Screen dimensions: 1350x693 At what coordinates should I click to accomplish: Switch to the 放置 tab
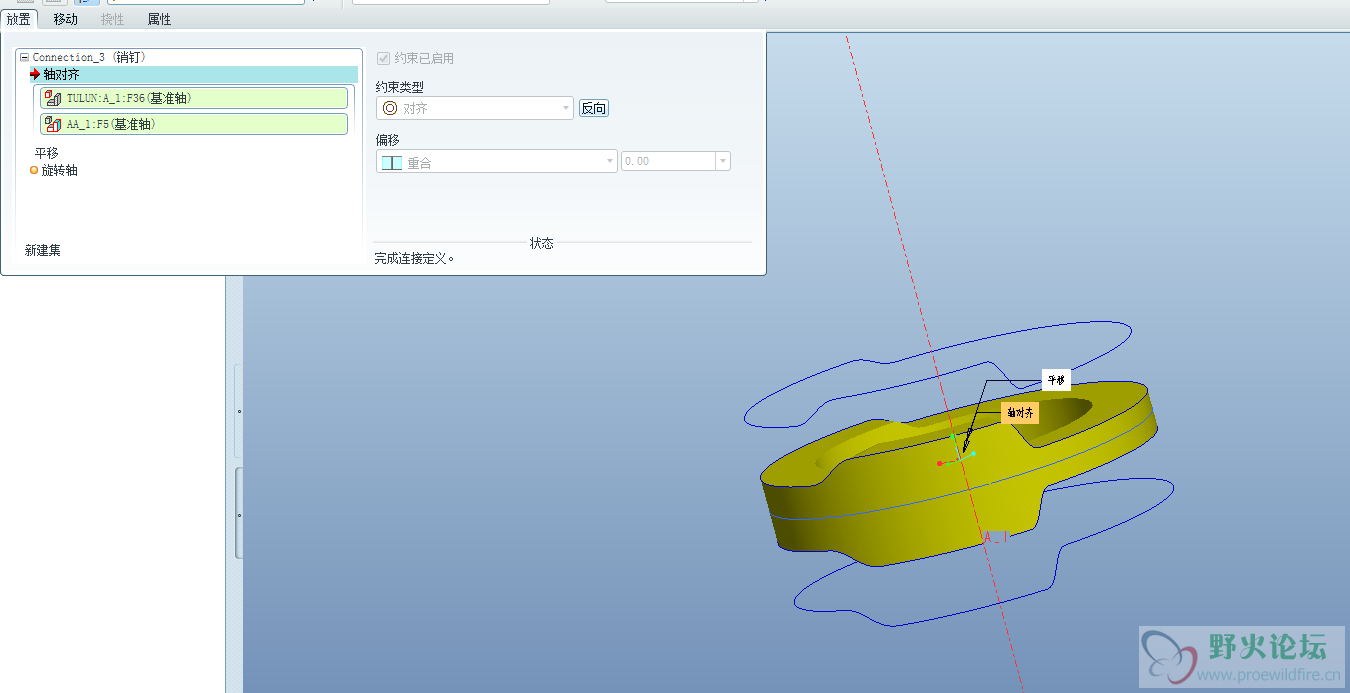[x=19, y=19]
